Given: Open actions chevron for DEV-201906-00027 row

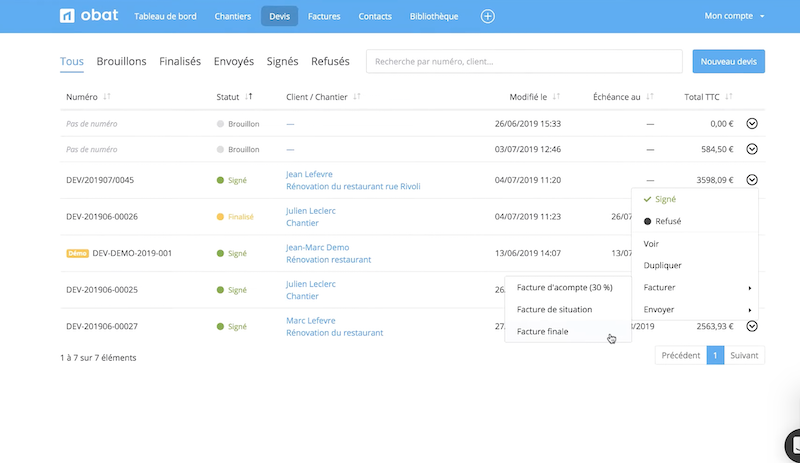Looking at the screenshot, I should [752, 326].
